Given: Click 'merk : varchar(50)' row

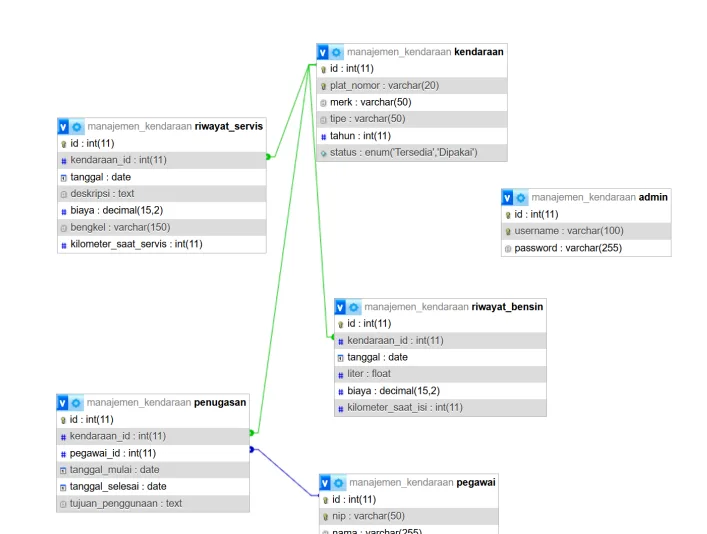Looking at the screenshot, I should (412, 102).
